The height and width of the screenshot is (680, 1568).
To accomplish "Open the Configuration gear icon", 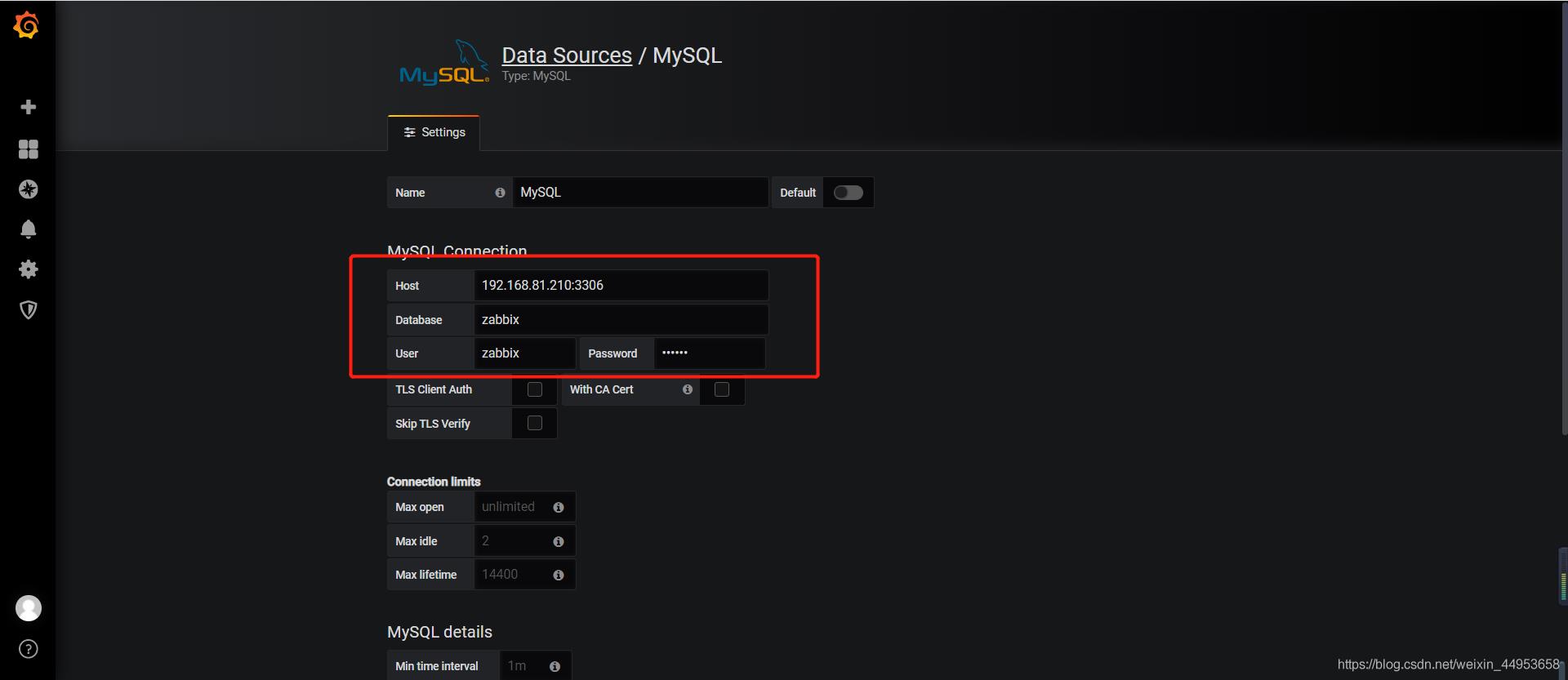I will pyautogui.click(x=28, y=269).
